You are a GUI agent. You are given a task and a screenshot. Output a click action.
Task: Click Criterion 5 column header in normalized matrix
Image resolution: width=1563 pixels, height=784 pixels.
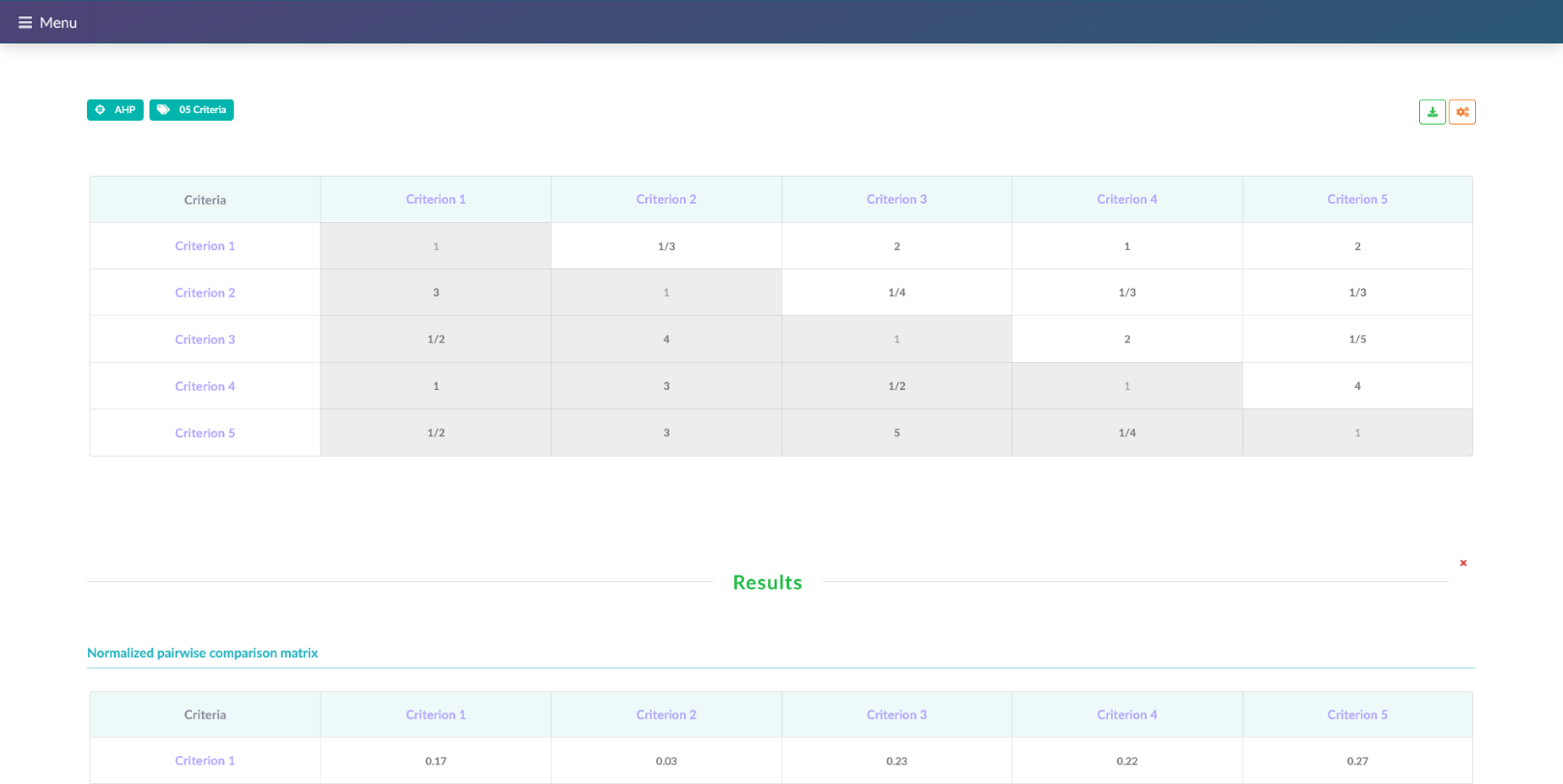1357,715
